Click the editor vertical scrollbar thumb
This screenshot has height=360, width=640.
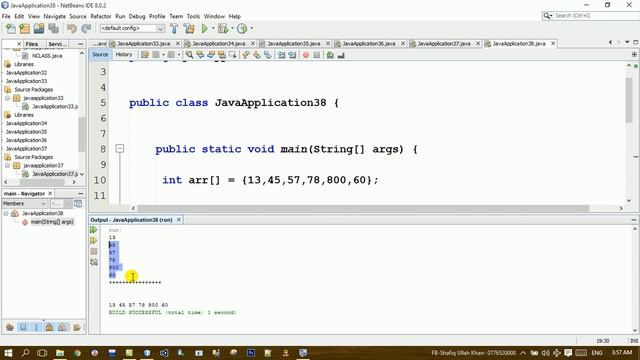(629, 100)
